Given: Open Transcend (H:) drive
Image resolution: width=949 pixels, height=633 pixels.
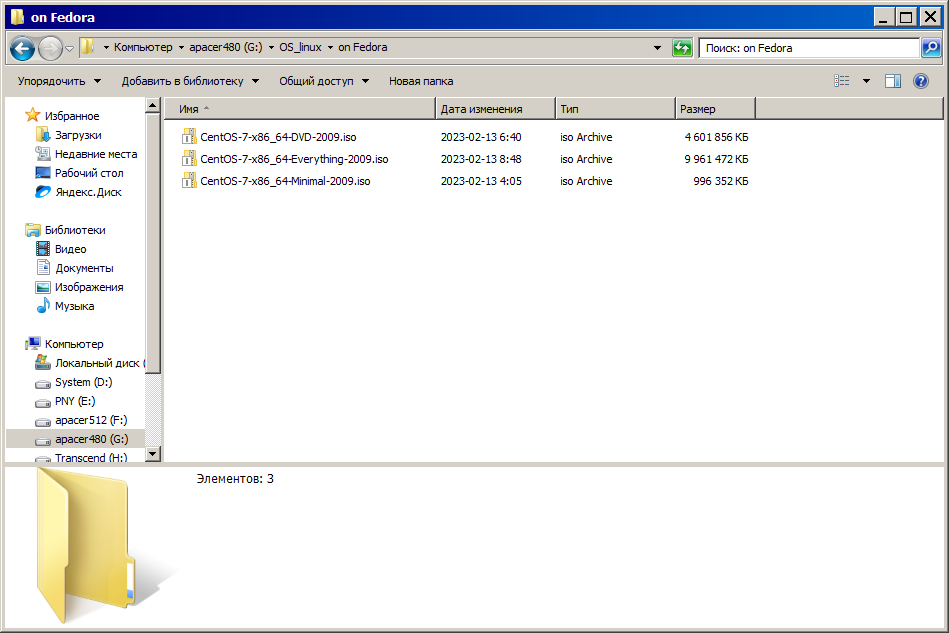Looking at the screenshot, I should point(91,457).
